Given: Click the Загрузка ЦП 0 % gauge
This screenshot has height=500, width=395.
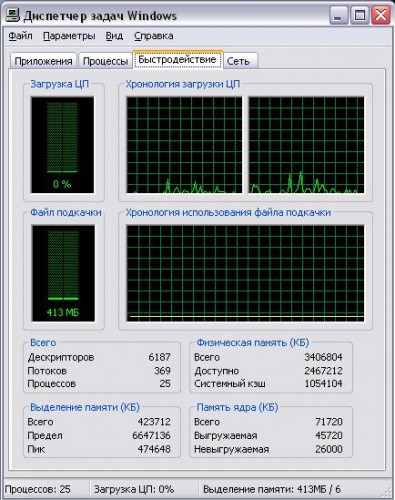Looking at the screenshot, I should coord(62,145).
